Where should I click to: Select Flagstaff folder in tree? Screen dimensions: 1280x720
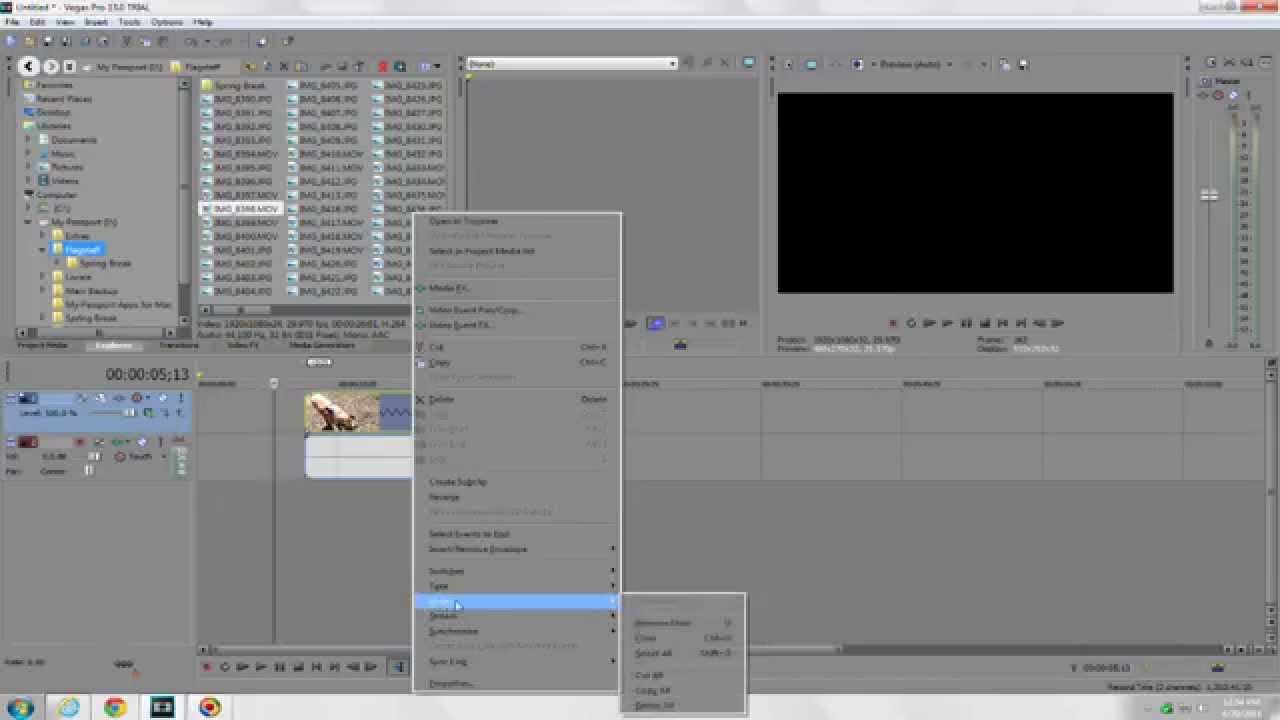tap(77, 249)
